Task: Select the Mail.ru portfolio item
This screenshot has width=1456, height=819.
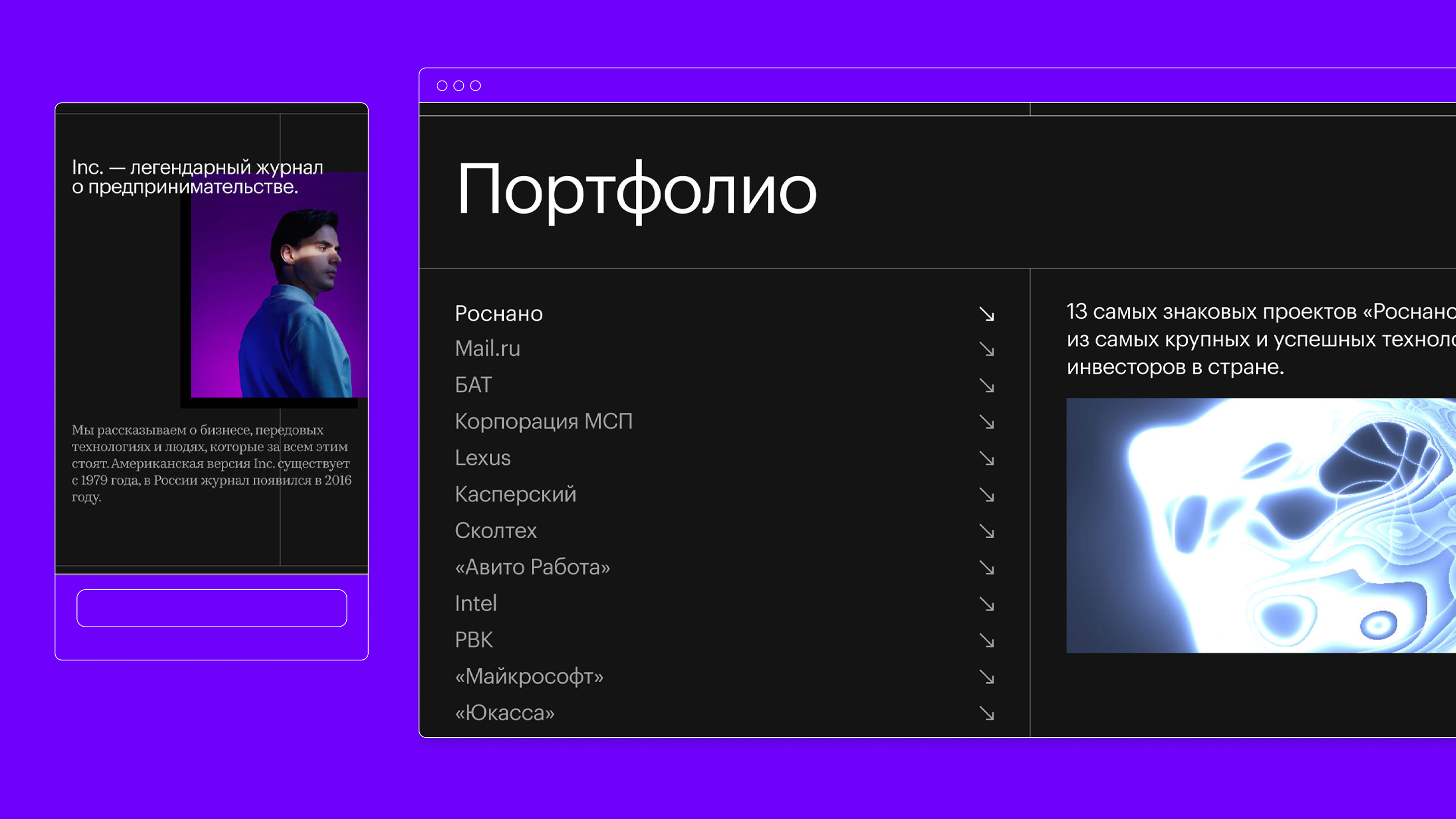Action: tap(487, 349)
